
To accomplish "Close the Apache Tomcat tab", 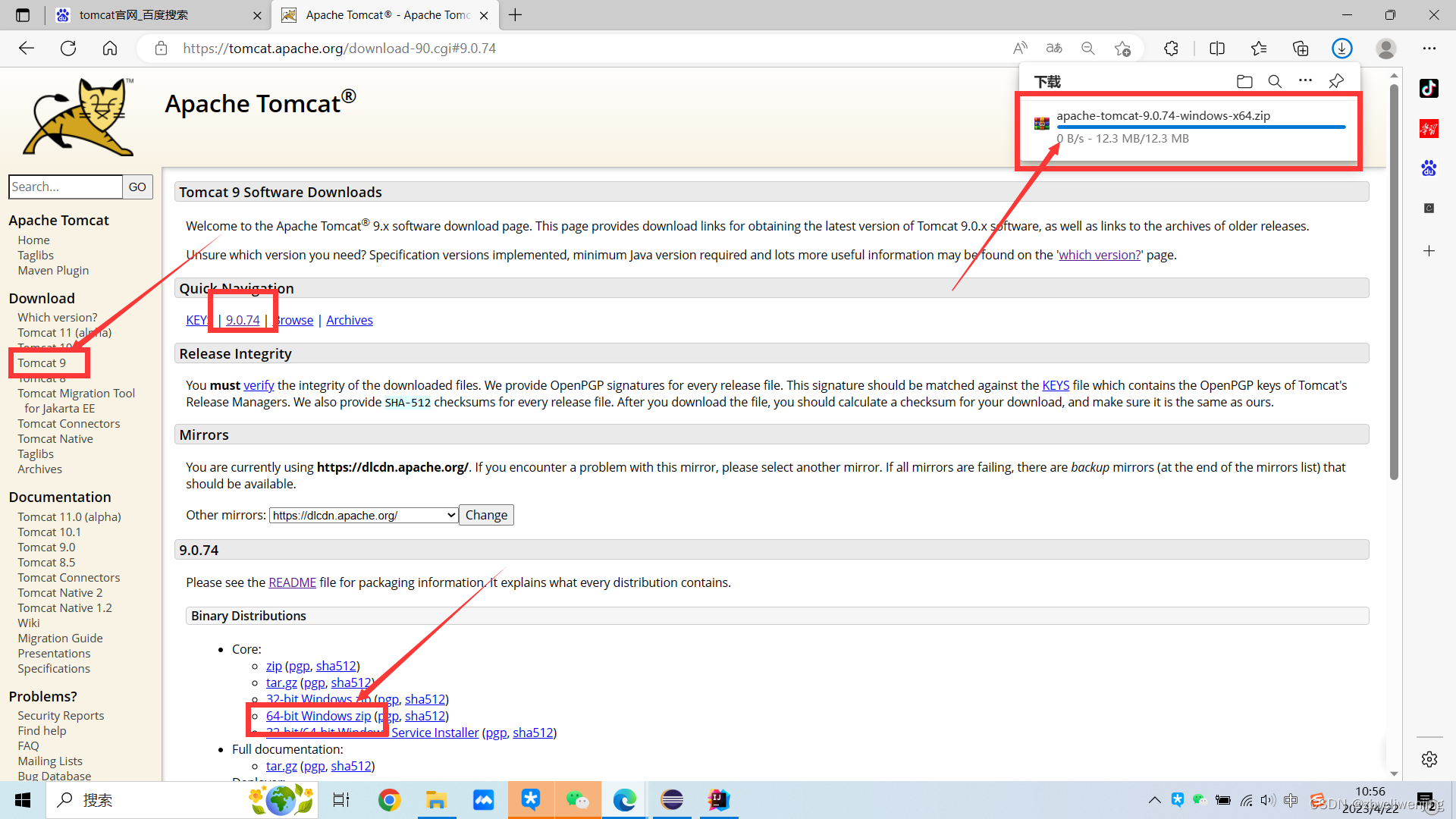I will [484, 15].
